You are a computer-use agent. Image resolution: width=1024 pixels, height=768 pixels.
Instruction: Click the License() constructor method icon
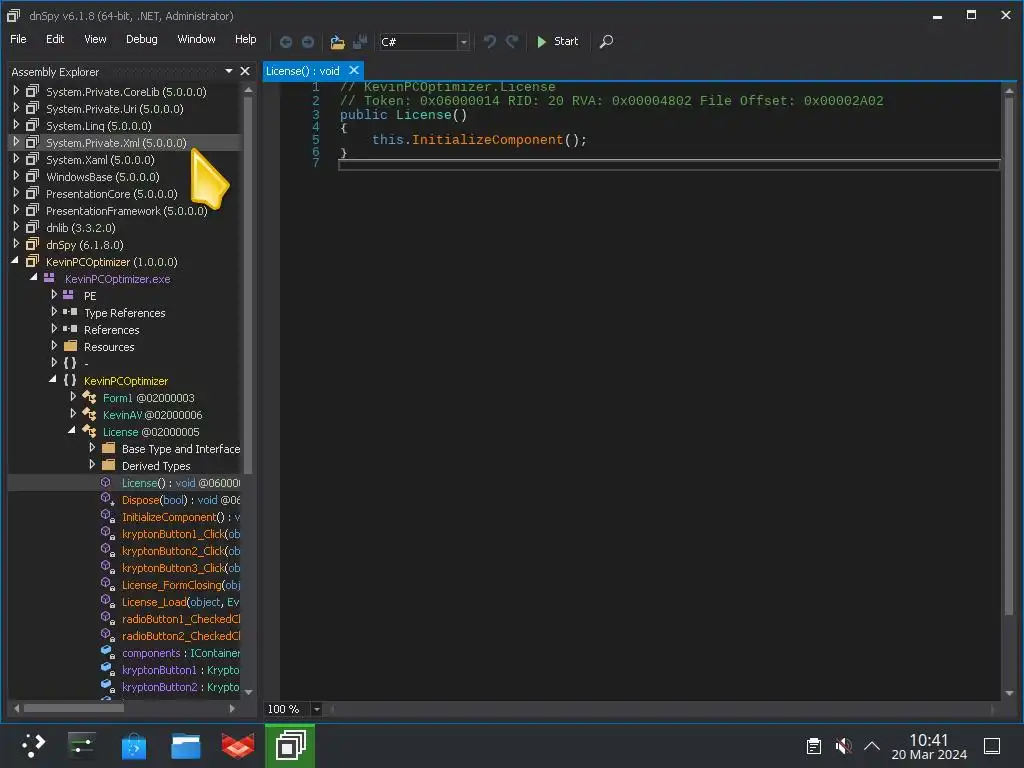pos(106,482)
